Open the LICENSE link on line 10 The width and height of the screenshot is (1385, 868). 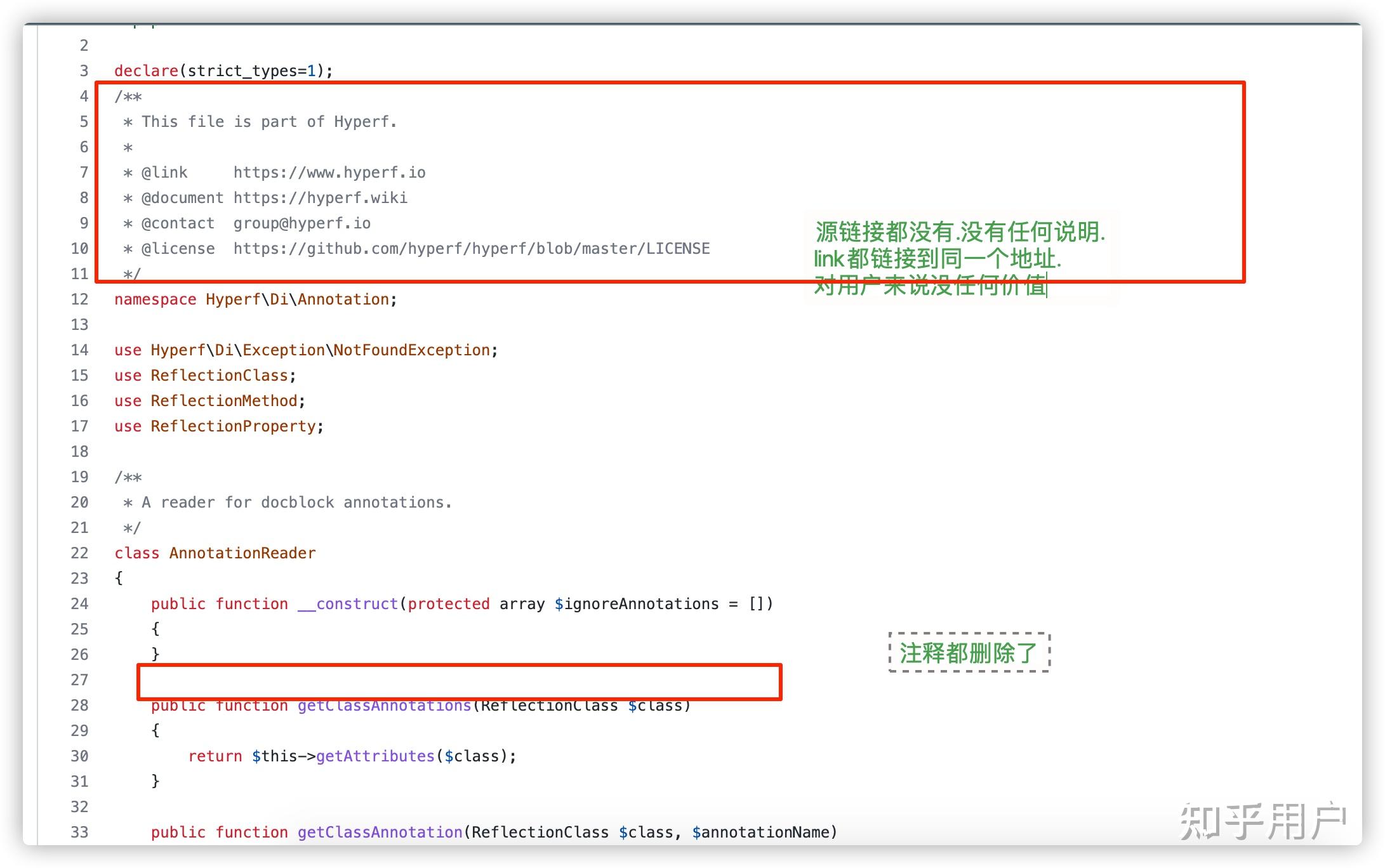point(471,248)
